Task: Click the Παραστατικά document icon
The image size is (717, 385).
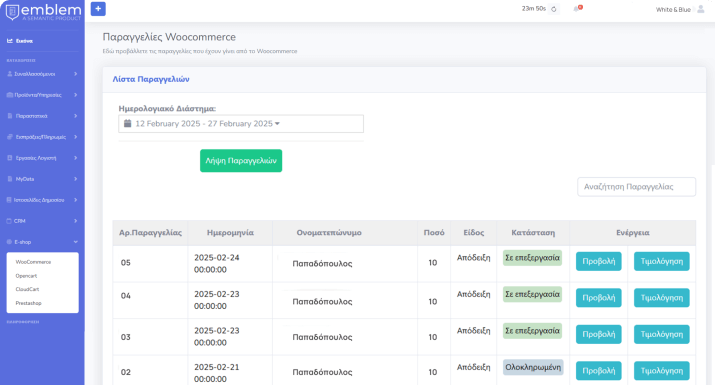Action: (10, 116)
